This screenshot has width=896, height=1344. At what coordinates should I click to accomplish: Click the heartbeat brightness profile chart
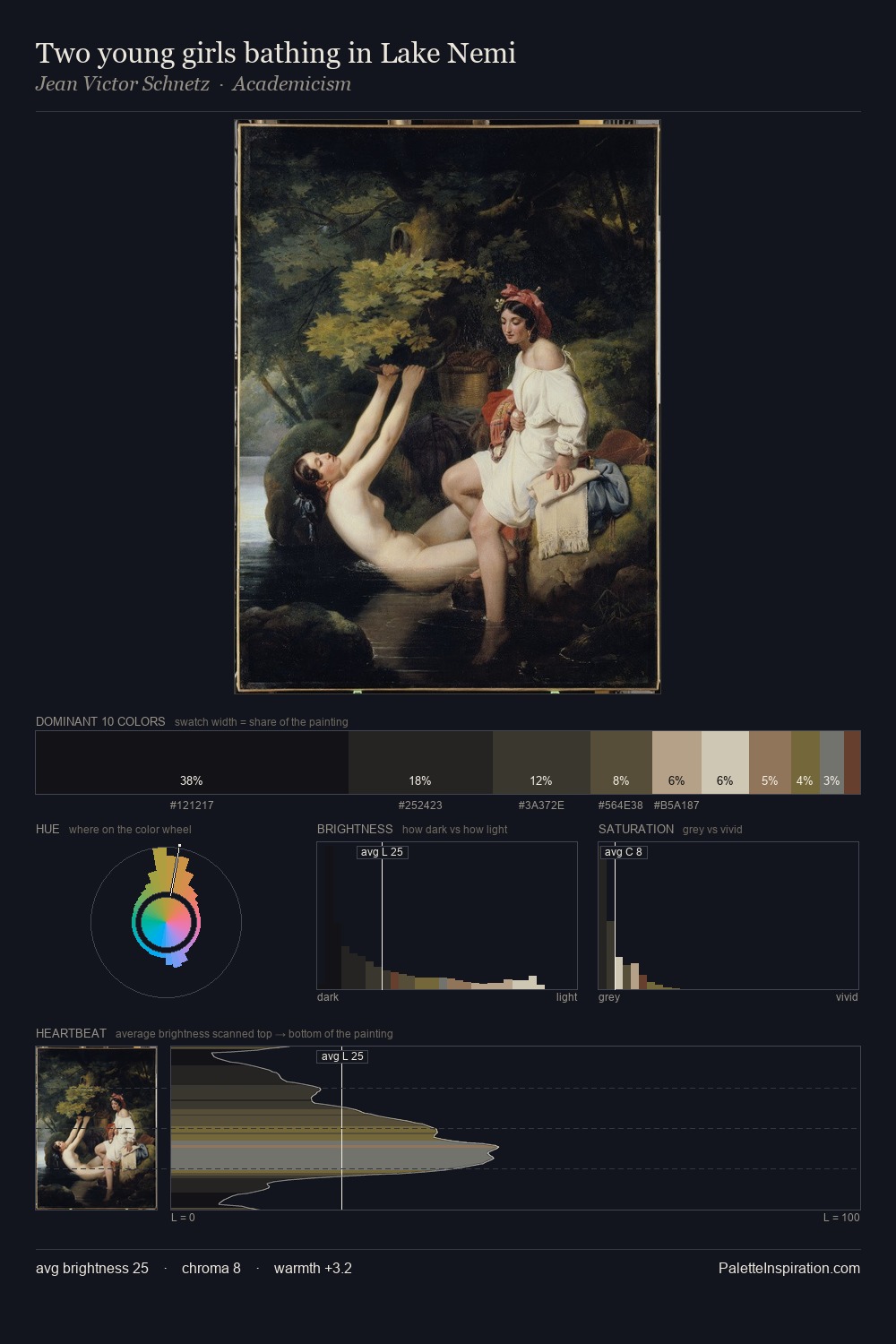click(x=515, y=1128)
